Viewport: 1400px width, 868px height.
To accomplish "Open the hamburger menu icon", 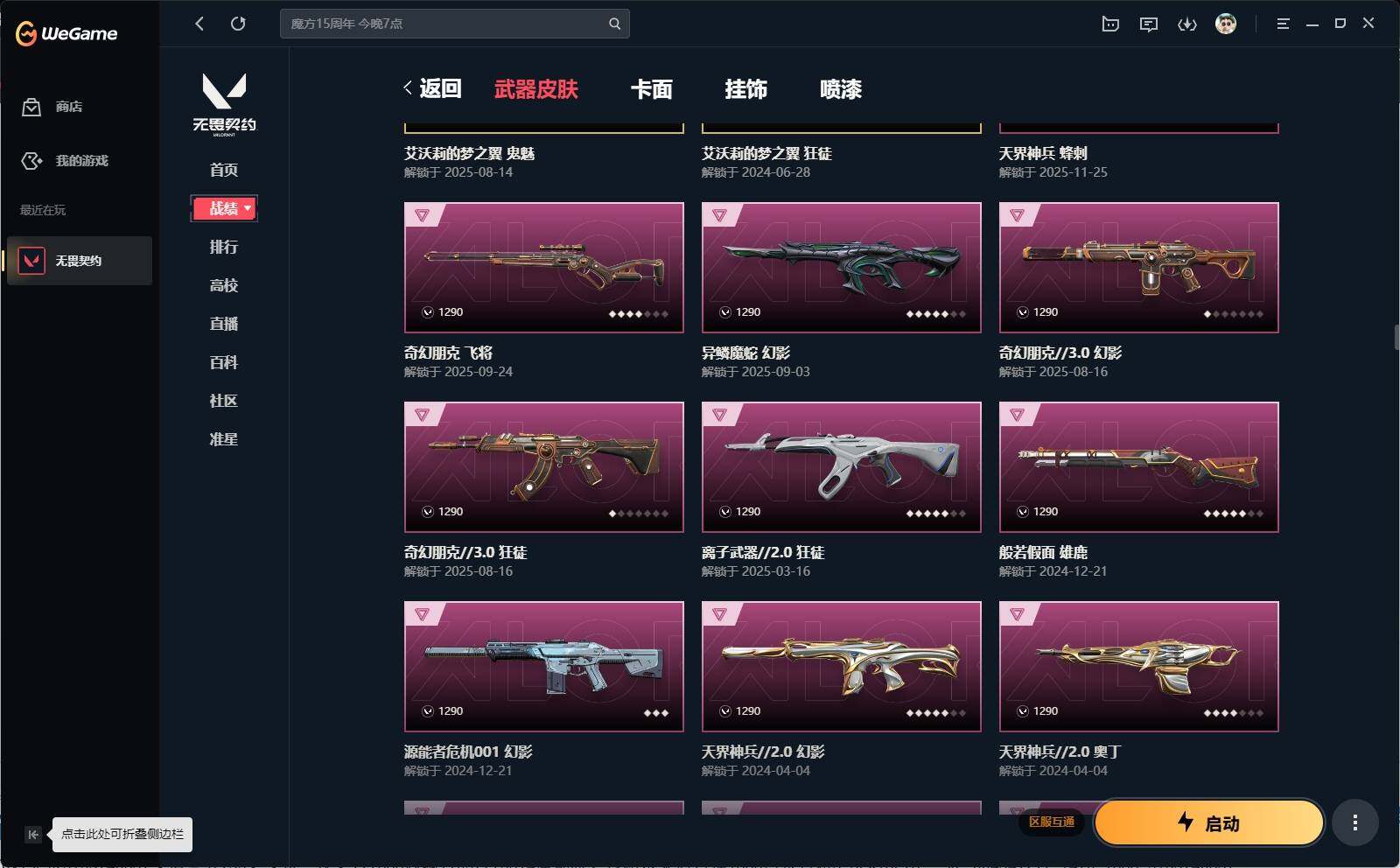I will pyautogui.click(x=1283, y=24).
